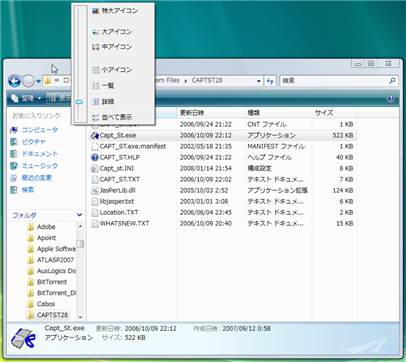Open ミュージック favorite link
The width and height of the screenshot is (406, 362).
(x=34, y=166)
